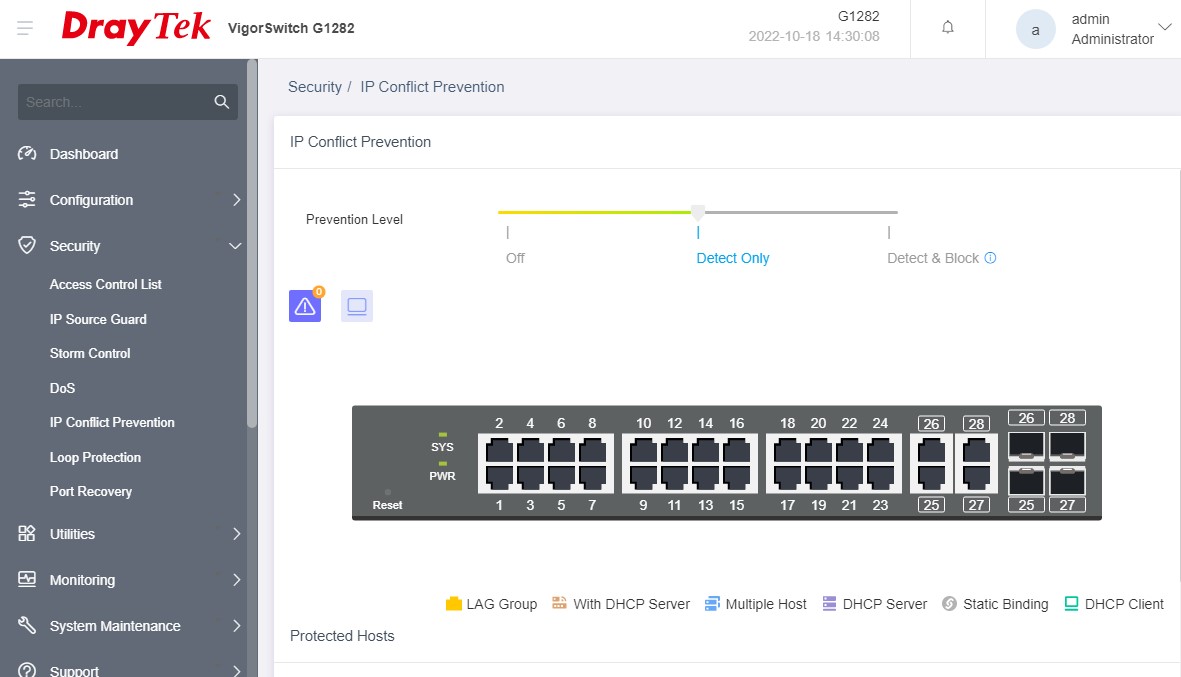Image resolution: width=1181 pixels, height=677 pixels.
Task: Go to Storm Control page
Action: (90, 353)
